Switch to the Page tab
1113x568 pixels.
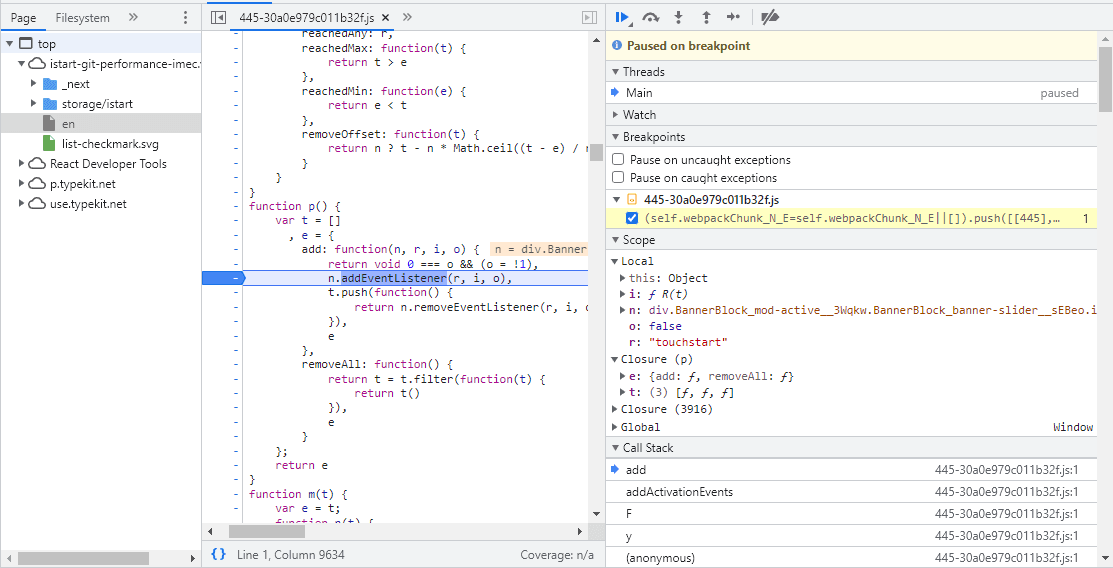(x=23, y=18)
